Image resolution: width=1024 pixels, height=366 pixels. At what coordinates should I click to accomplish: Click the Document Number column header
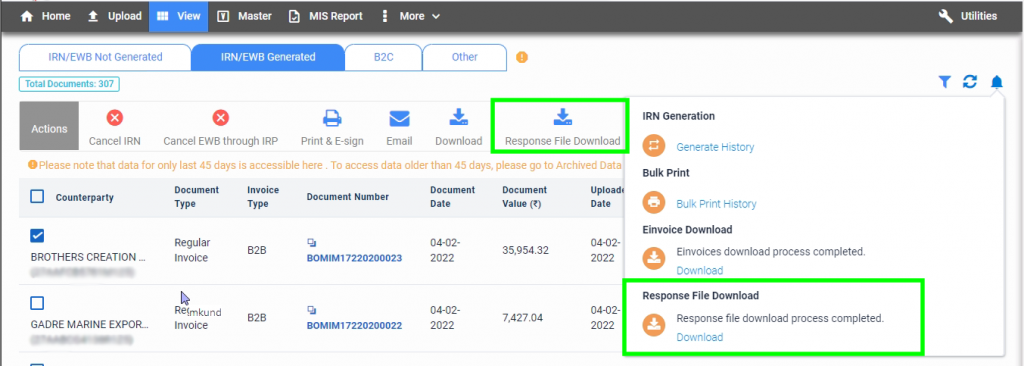pos(347,197)
